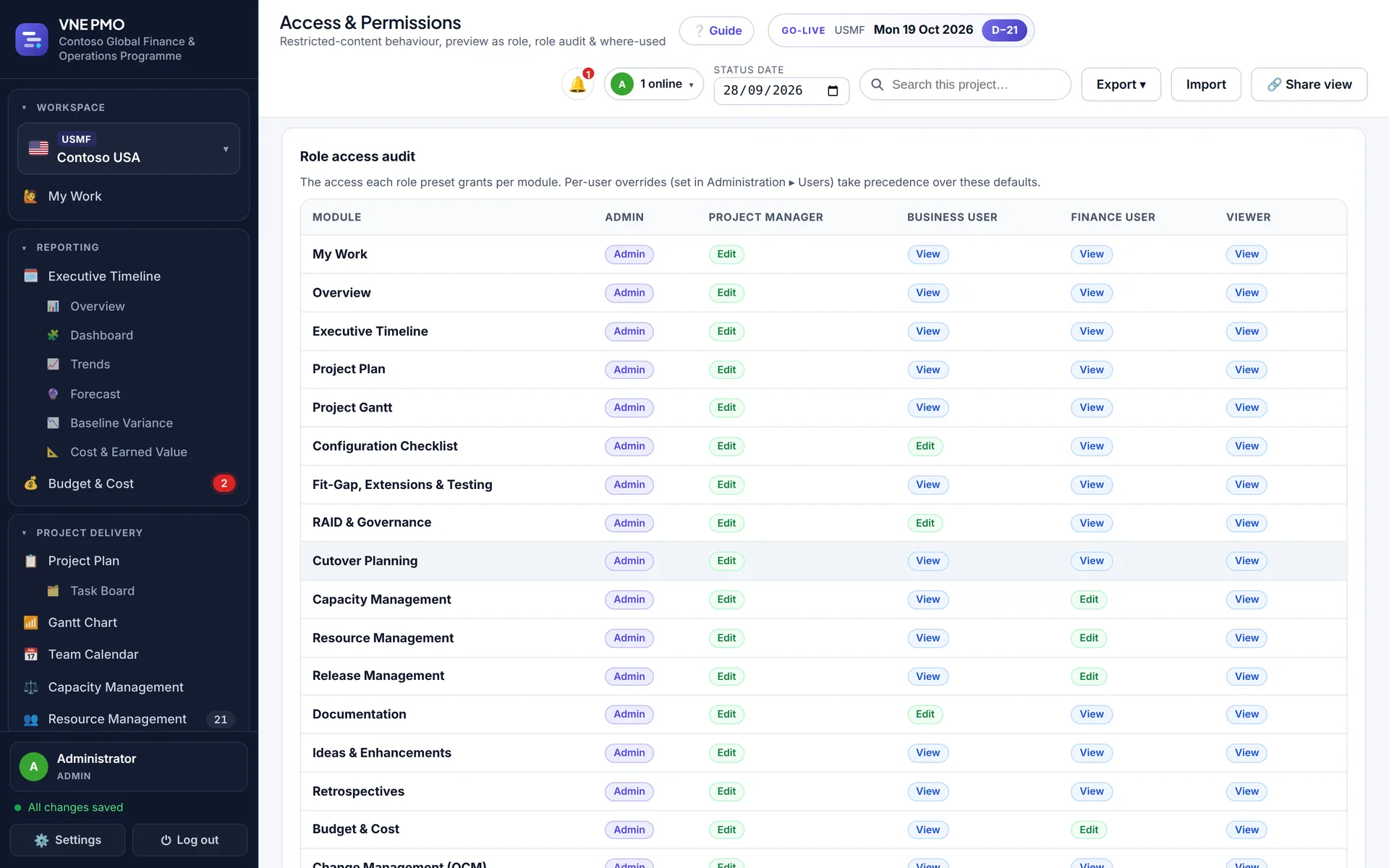Click the Settings gear icon

41,840
